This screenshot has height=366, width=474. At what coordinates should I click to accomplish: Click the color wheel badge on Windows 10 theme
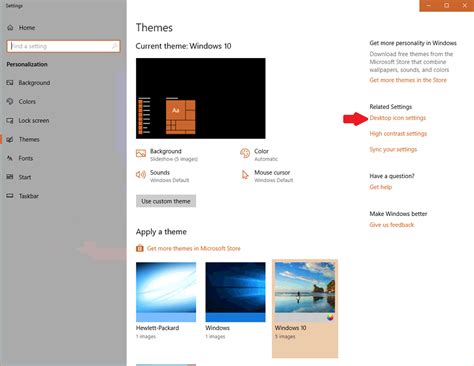coord(330,317)
